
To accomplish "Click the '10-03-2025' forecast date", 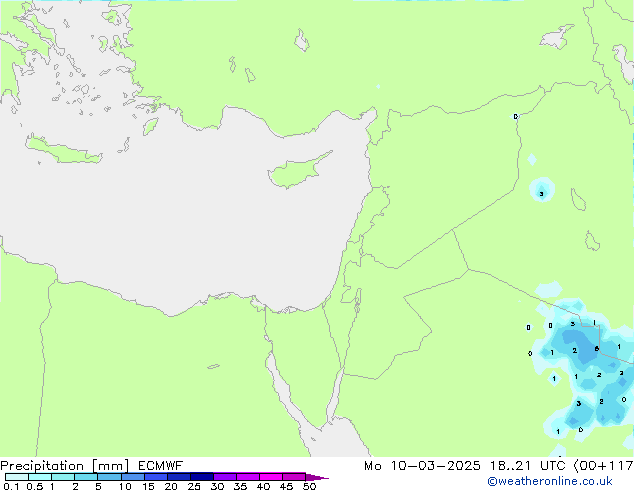I will 435,466.
